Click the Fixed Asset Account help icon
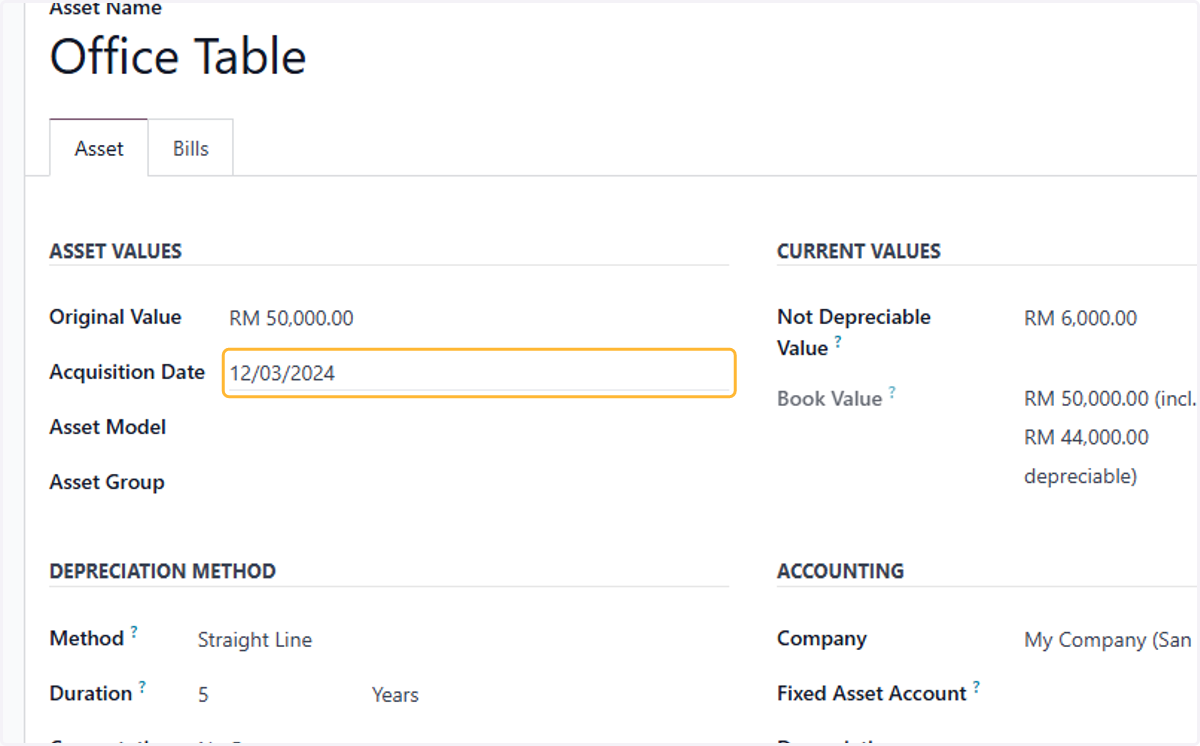Screen dimensions: 1200x746 (976, 687)
